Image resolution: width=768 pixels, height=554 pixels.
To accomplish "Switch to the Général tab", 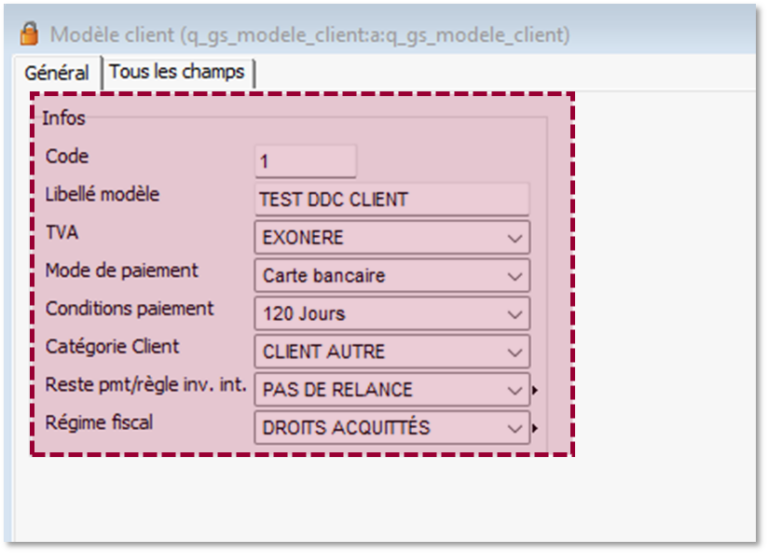I will (56, 73).
